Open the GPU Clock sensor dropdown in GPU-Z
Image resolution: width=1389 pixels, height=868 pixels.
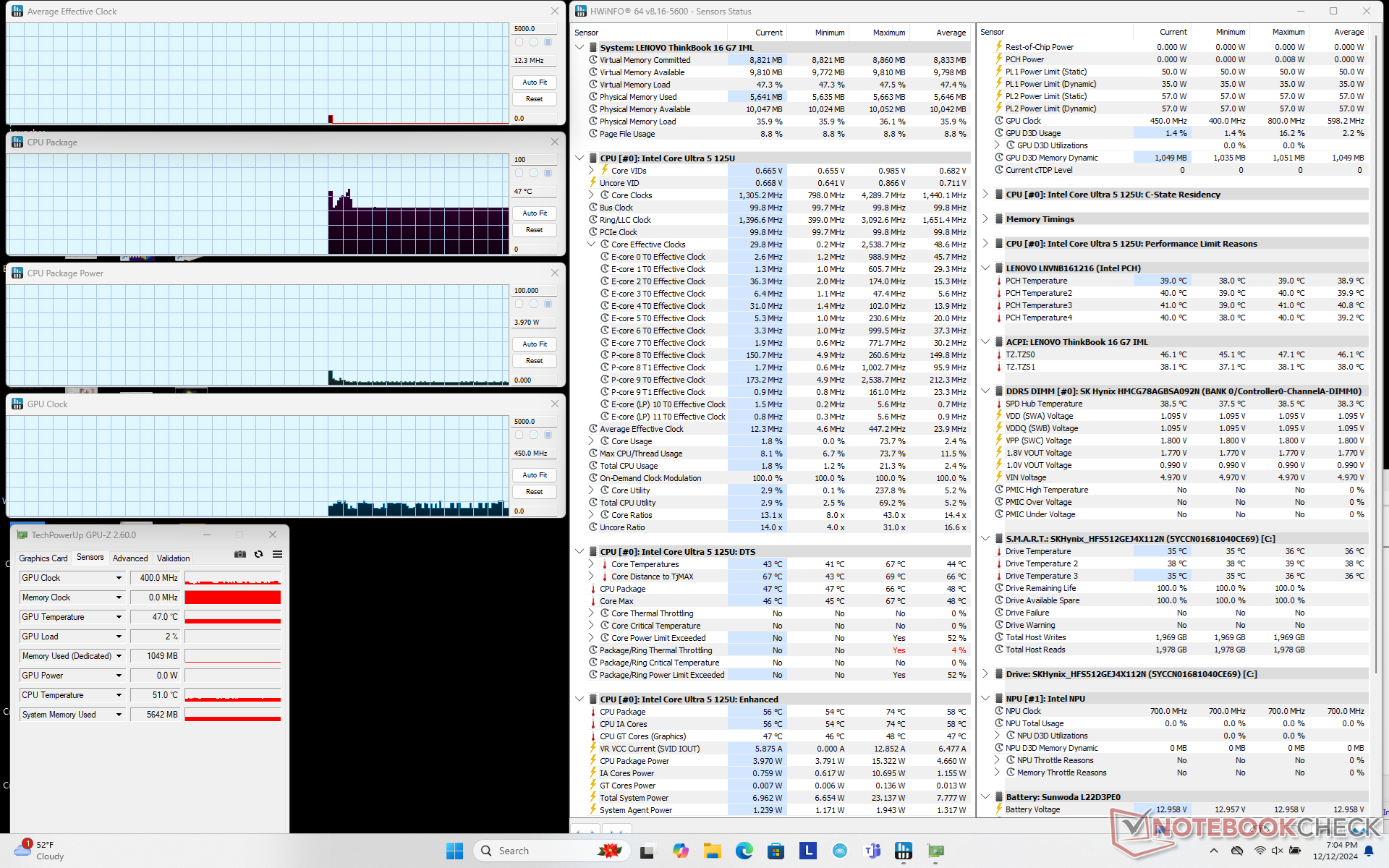click(119, 578)
